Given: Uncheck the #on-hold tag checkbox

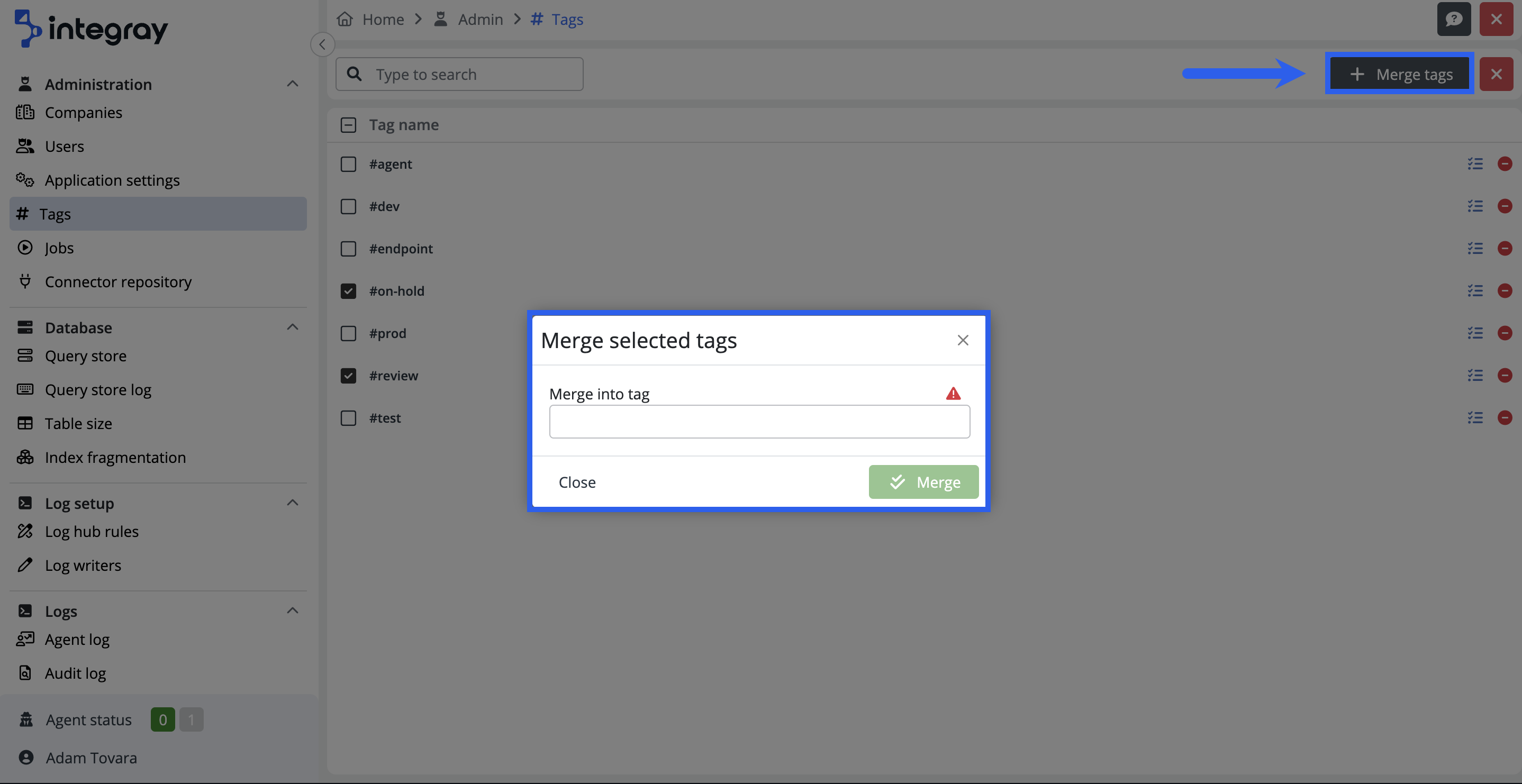Looking at the screenshot, I should click(x=348, y=290).
